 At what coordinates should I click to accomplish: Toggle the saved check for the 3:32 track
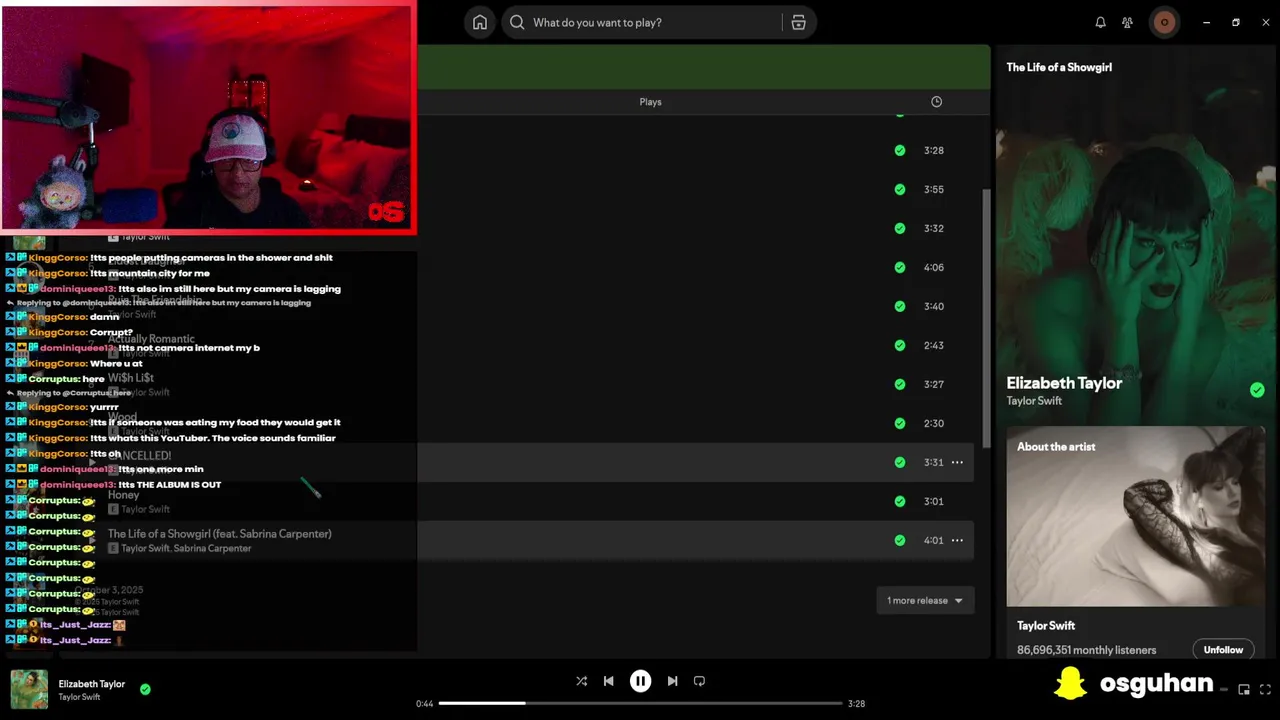coord(900,228)
